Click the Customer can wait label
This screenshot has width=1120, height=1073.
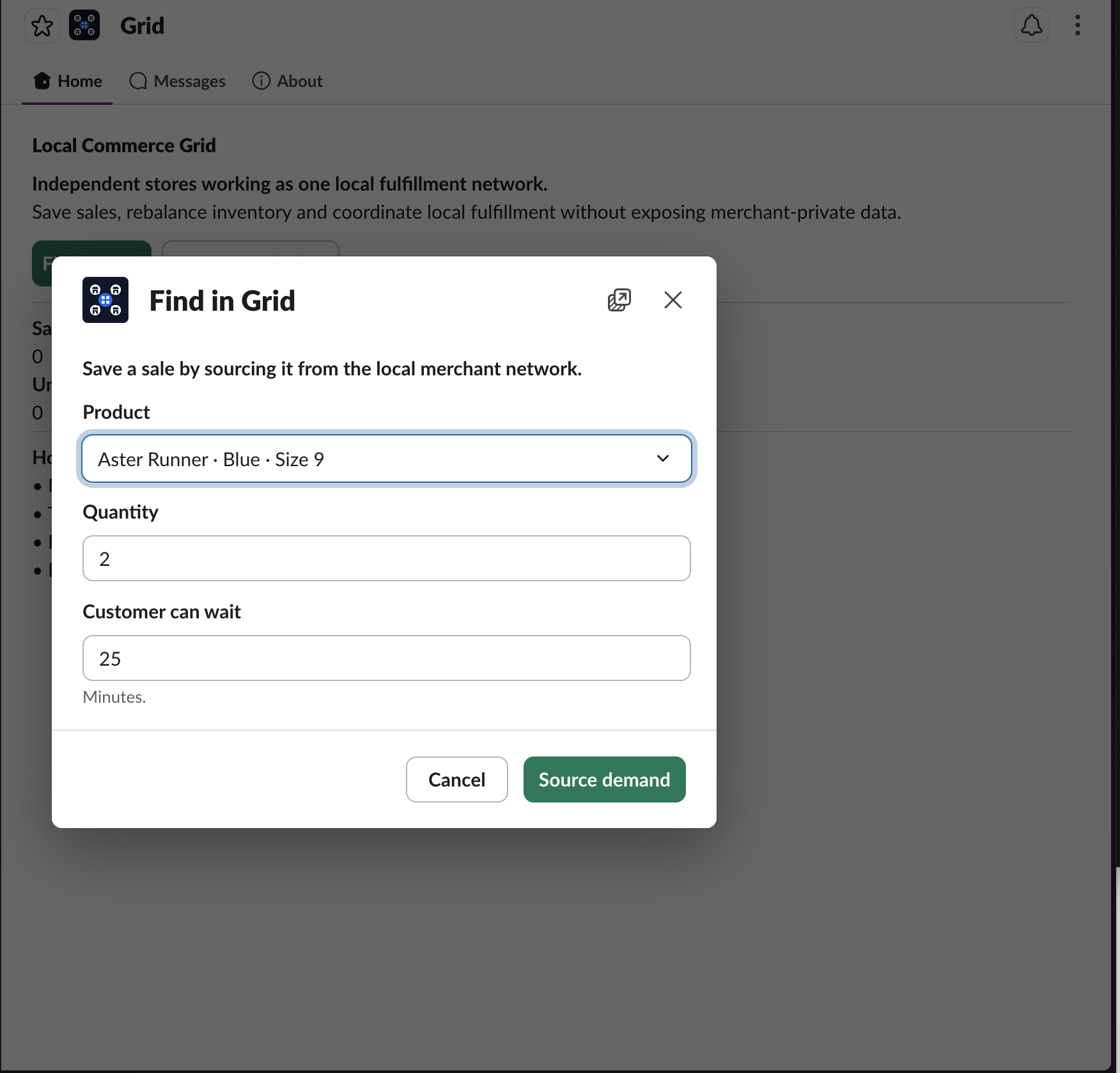click(162, 612)
